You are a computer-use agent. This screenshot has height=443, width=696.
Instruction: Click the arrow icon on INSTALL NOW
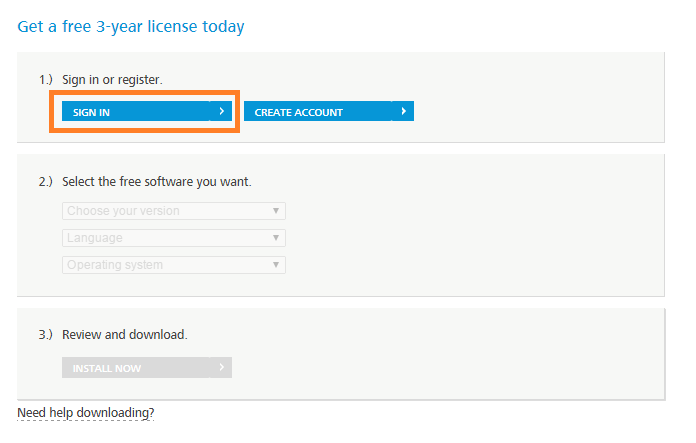[221, 367]
